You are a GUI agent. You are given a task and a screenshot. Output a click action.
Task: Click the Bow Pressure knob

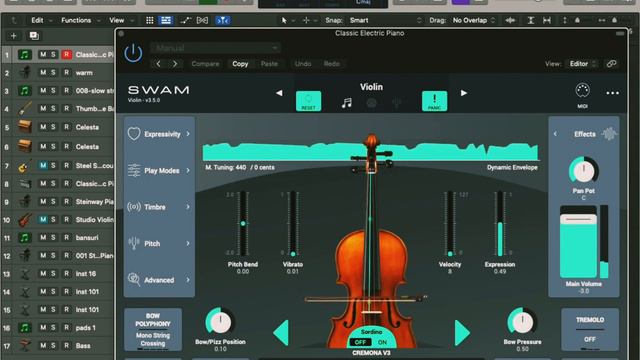(x=522, y=322)
